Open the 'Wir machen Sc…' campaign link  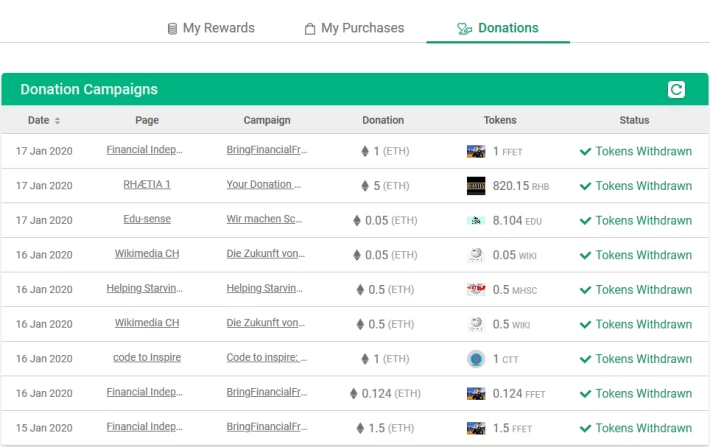tap(266, 220)
